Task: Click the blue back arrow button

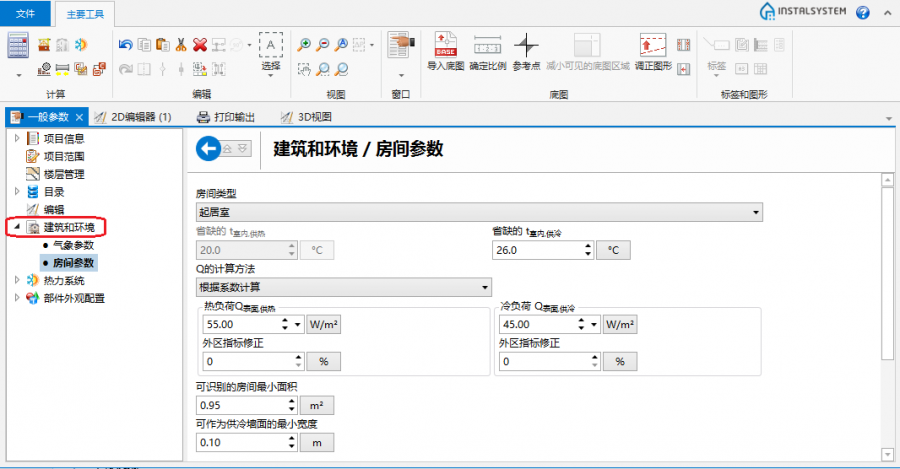Action: click(208, 149)
